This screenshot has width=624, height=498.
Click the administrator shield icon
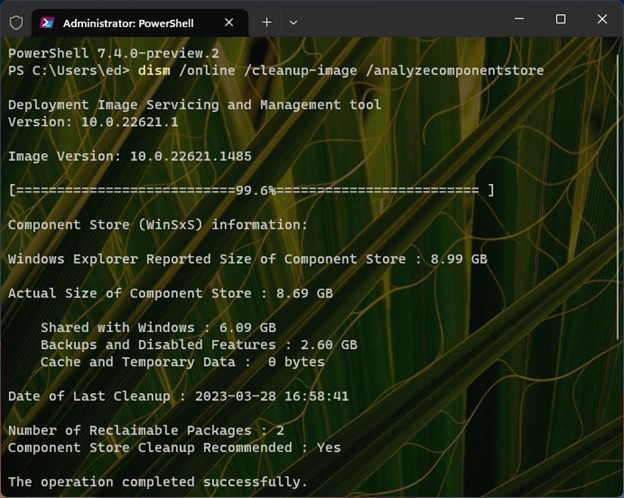tap(15, 21)
